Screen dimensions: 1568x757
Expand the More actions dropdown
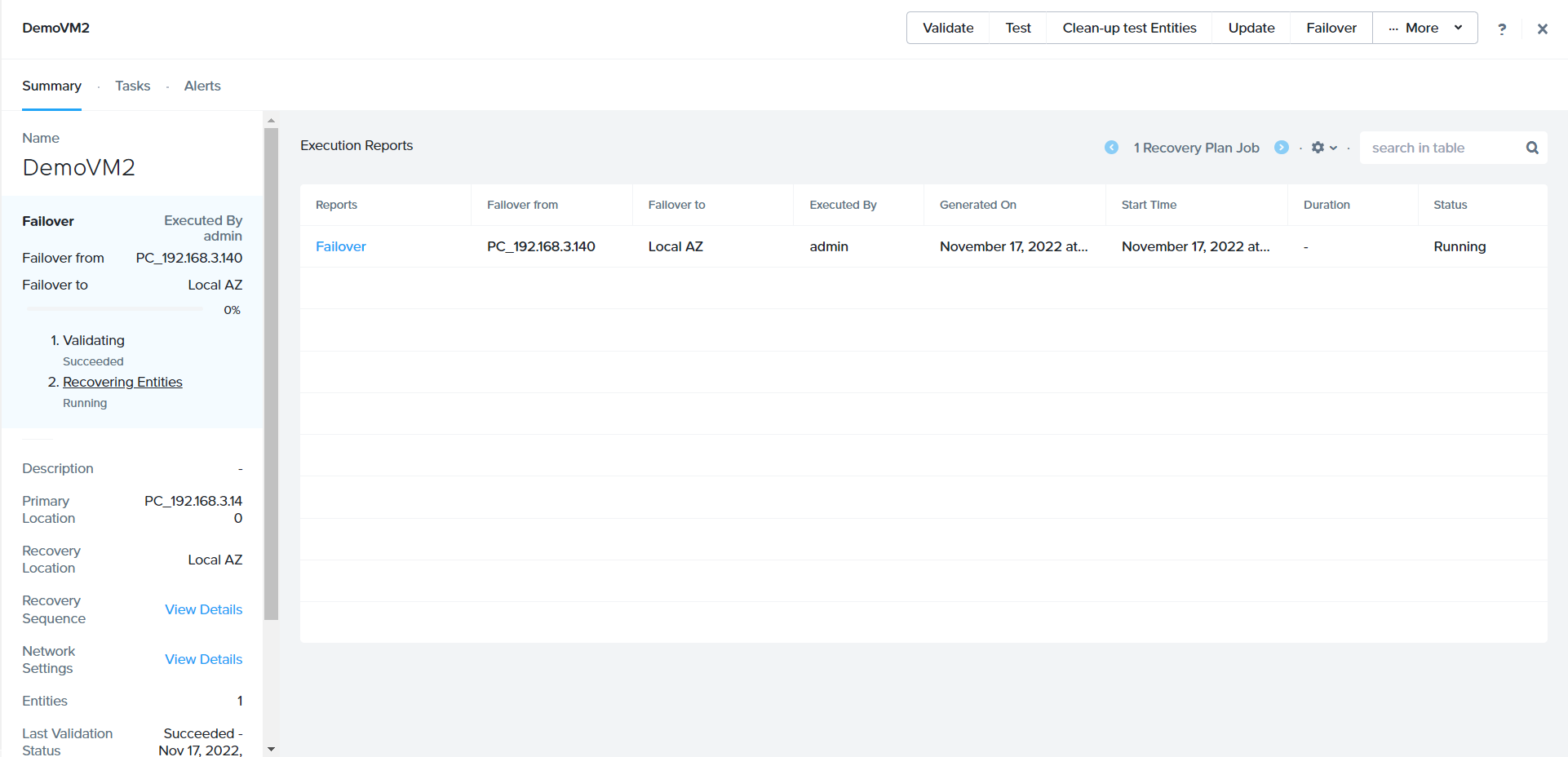(1424, 28)
